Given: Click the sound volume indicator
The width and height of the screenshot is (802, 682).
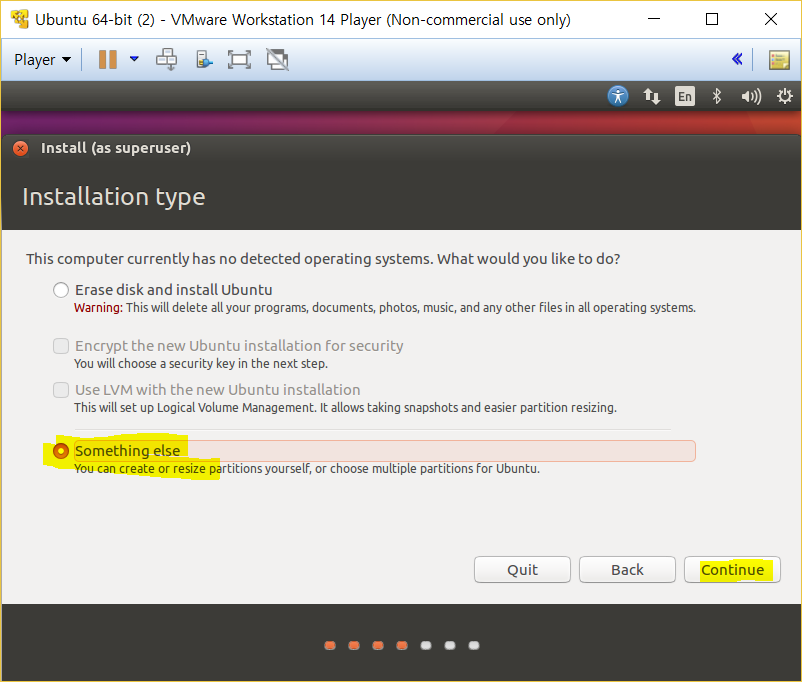Looking at the screenshot, I should (x=750, y=96).
